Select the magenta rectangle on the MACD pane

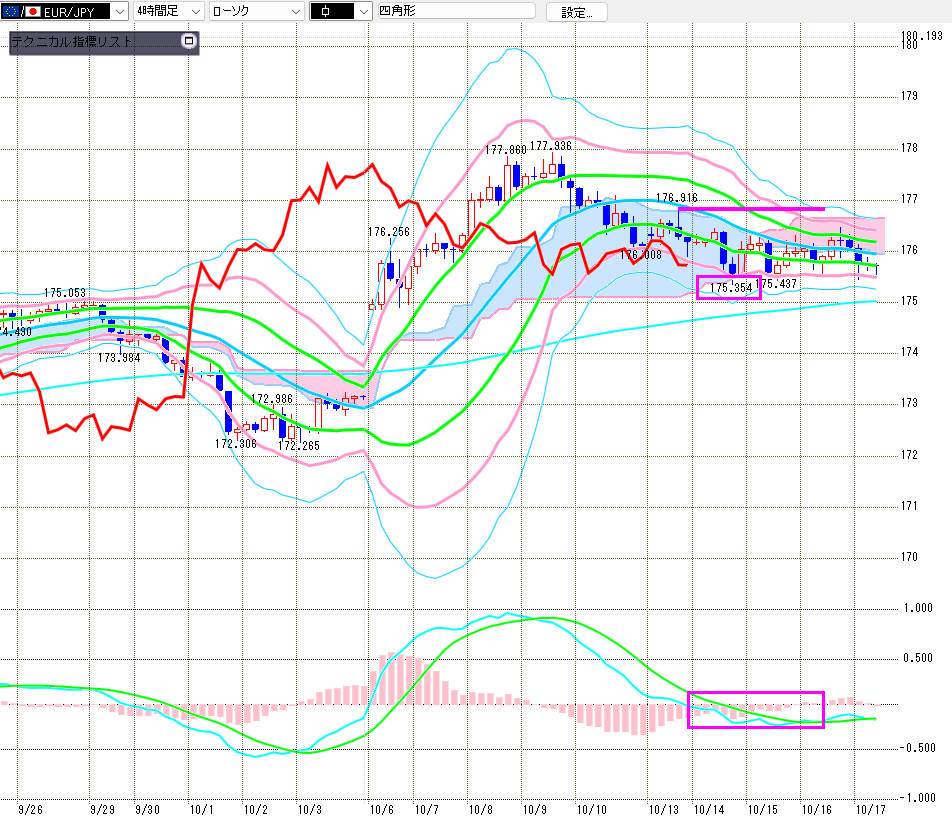(x=756, y=709)
